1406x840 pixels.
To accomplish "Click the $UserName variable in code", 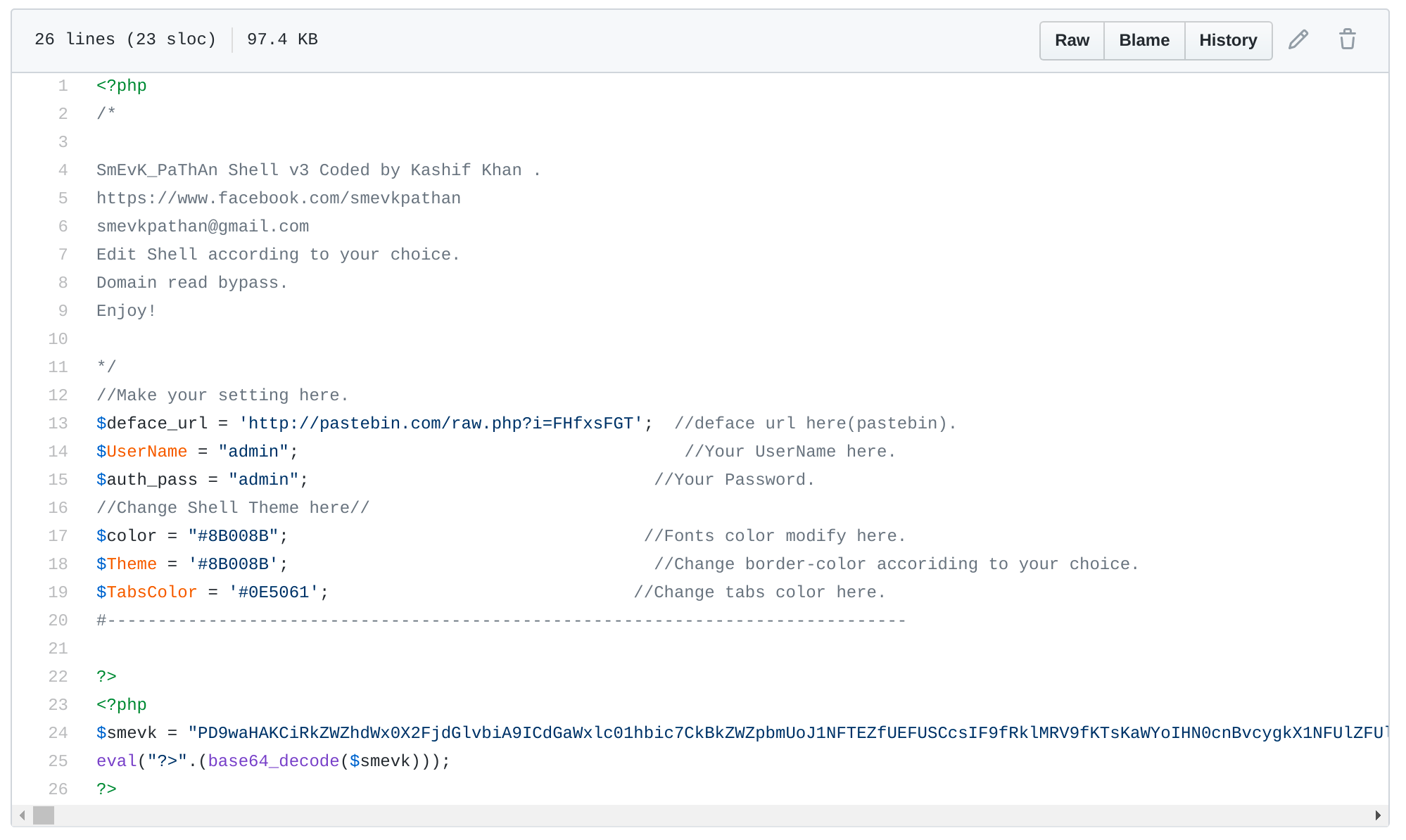I will click(x=142, y=452).
